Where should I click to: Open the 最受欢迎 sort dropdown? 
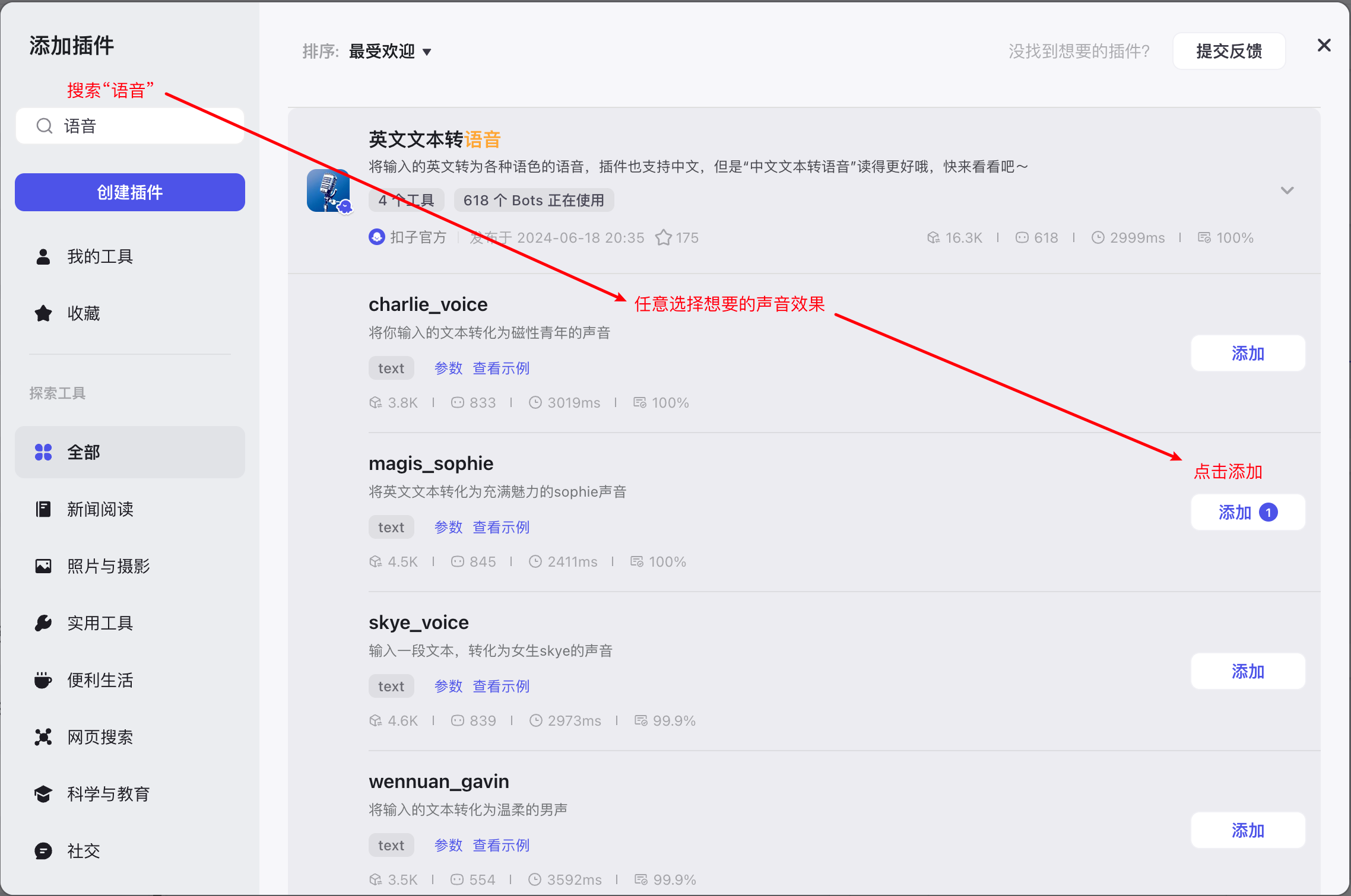390,52
